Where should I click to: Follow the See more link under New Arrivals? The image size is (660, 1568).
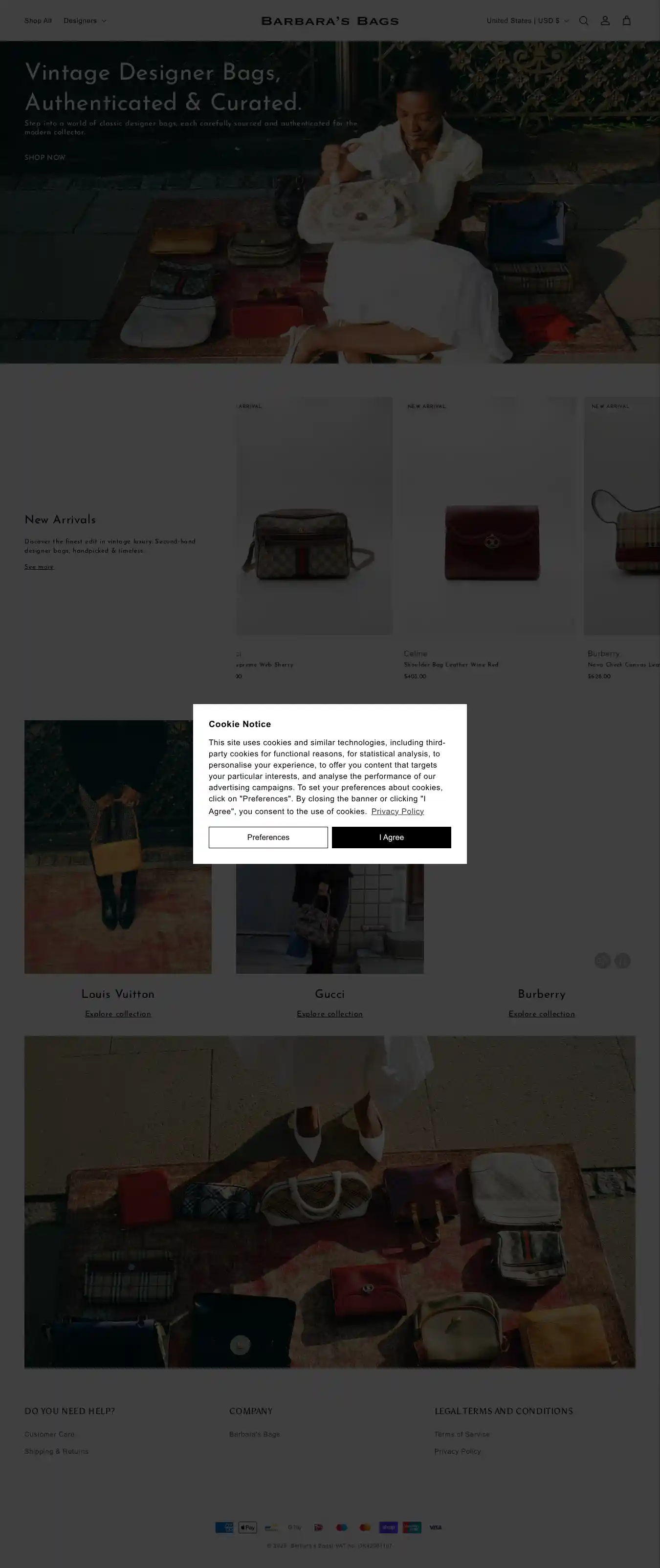click(x=39, y=567)
